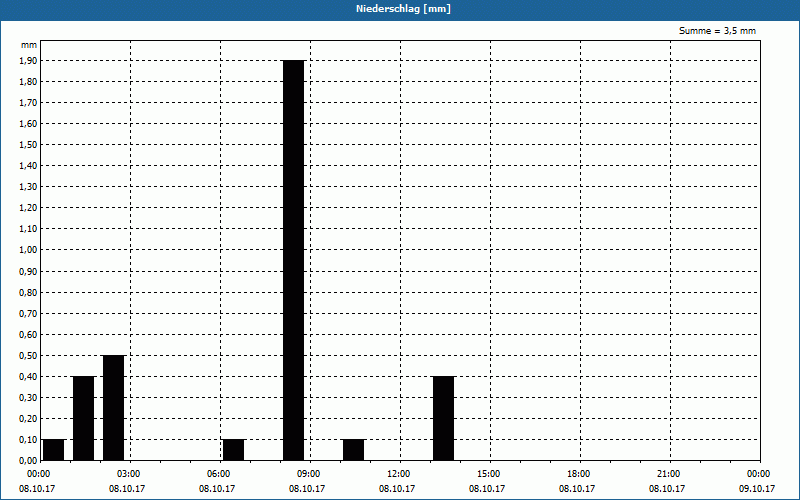Select the 09.10.17 date label
800x500 pixels.
tap(757, 489)
